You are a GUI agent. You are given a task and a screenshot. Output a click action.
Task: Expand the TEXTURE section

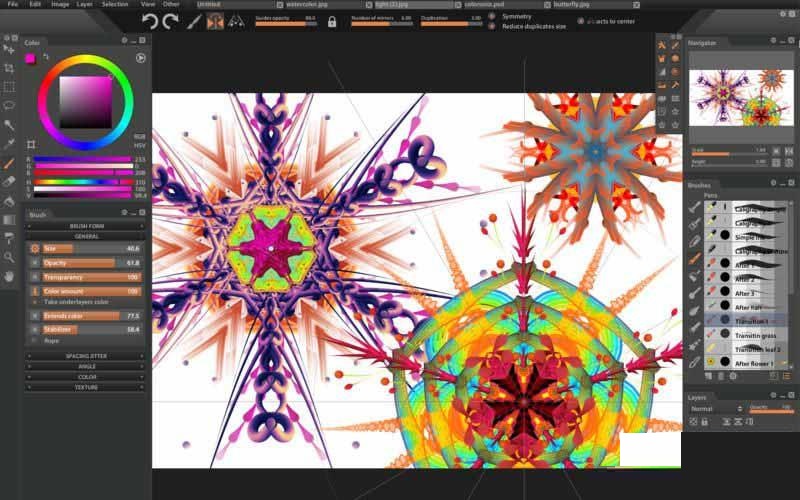(x=86, y=387)
